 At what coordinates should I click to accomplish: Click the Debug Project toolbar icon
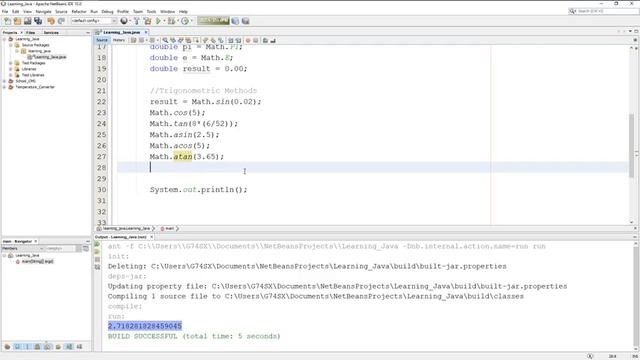pyautogui.click(x=171, y=21)
